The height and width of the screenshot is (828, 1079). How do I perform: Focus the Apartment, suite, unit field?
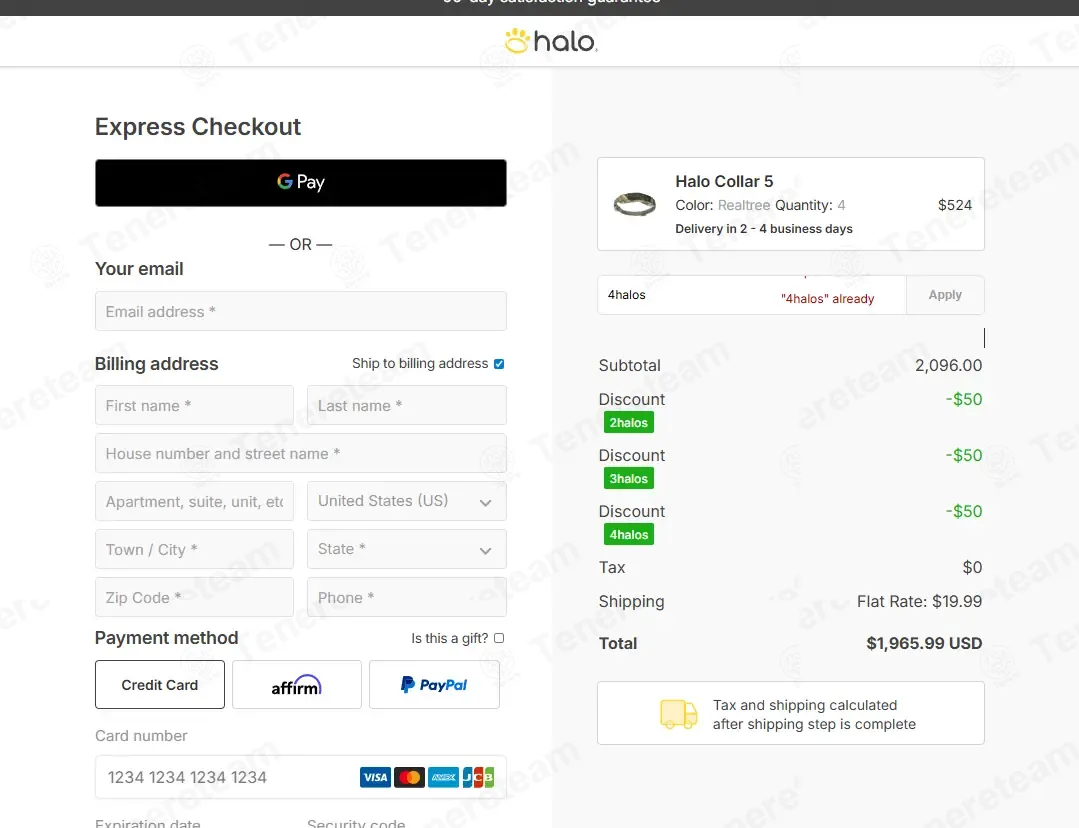tap(194, 501)
